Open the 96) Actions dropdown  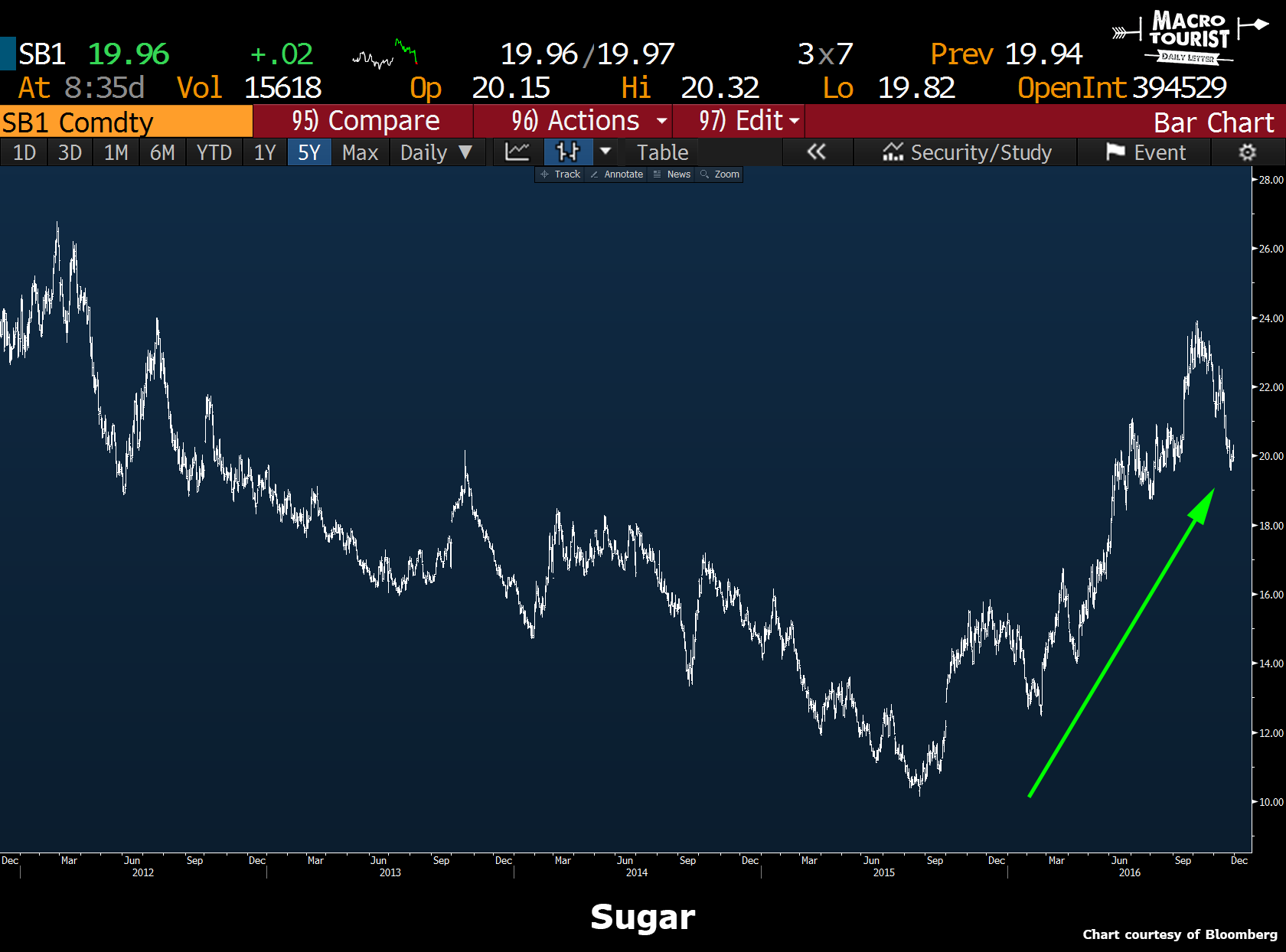[573, 121]
